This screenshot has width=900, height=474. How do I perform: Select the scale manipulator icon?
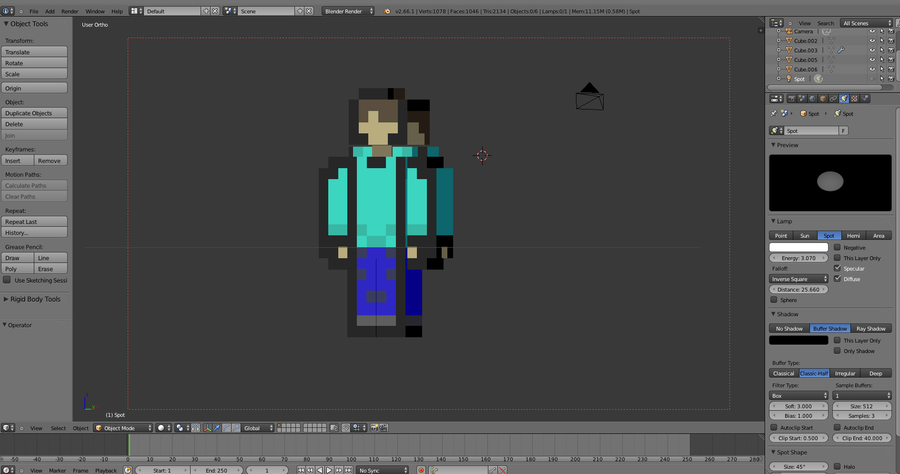pos(235,428)
